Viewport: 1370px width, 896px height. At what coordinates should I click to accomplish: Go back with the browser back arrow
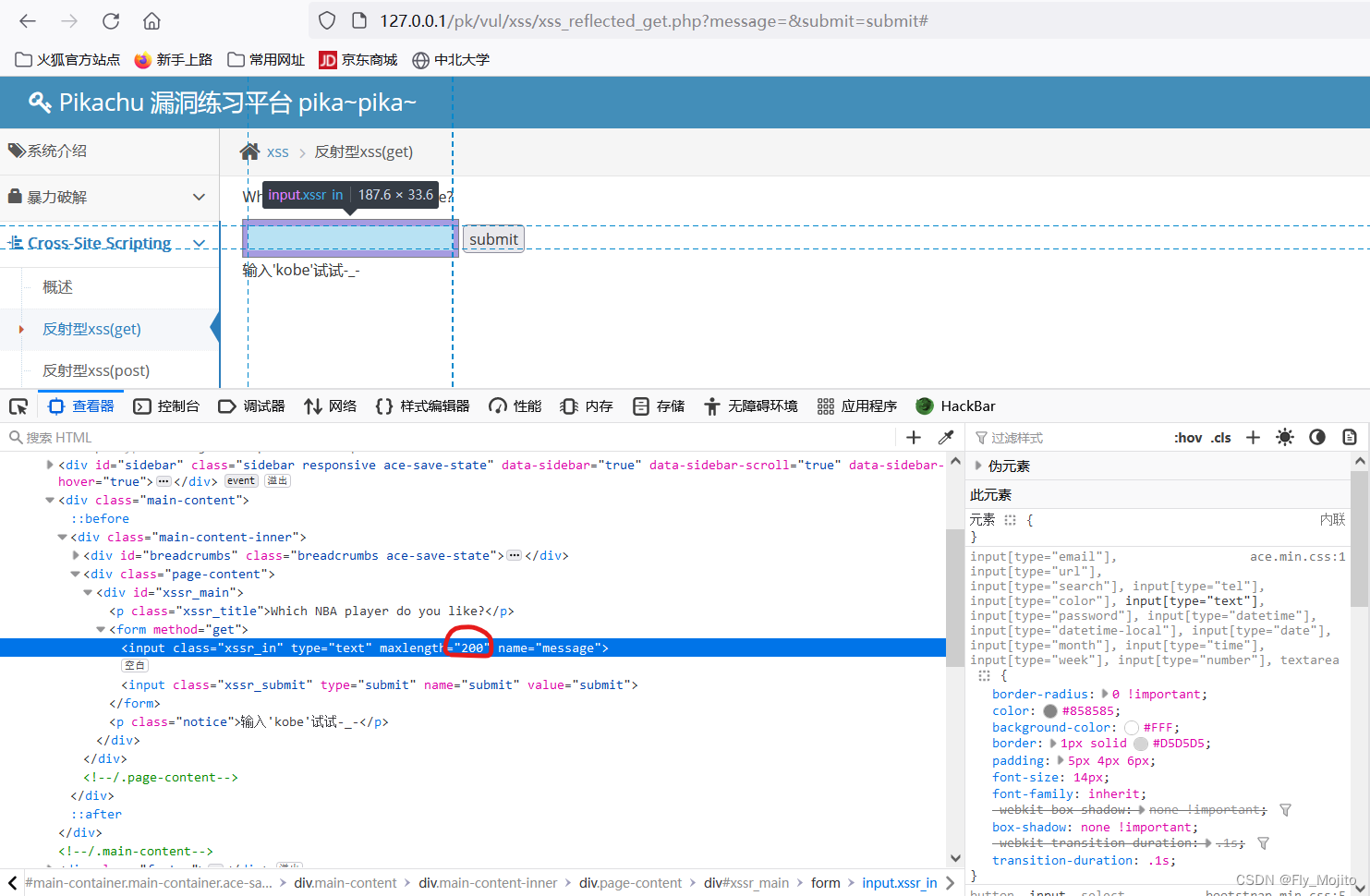28,20
